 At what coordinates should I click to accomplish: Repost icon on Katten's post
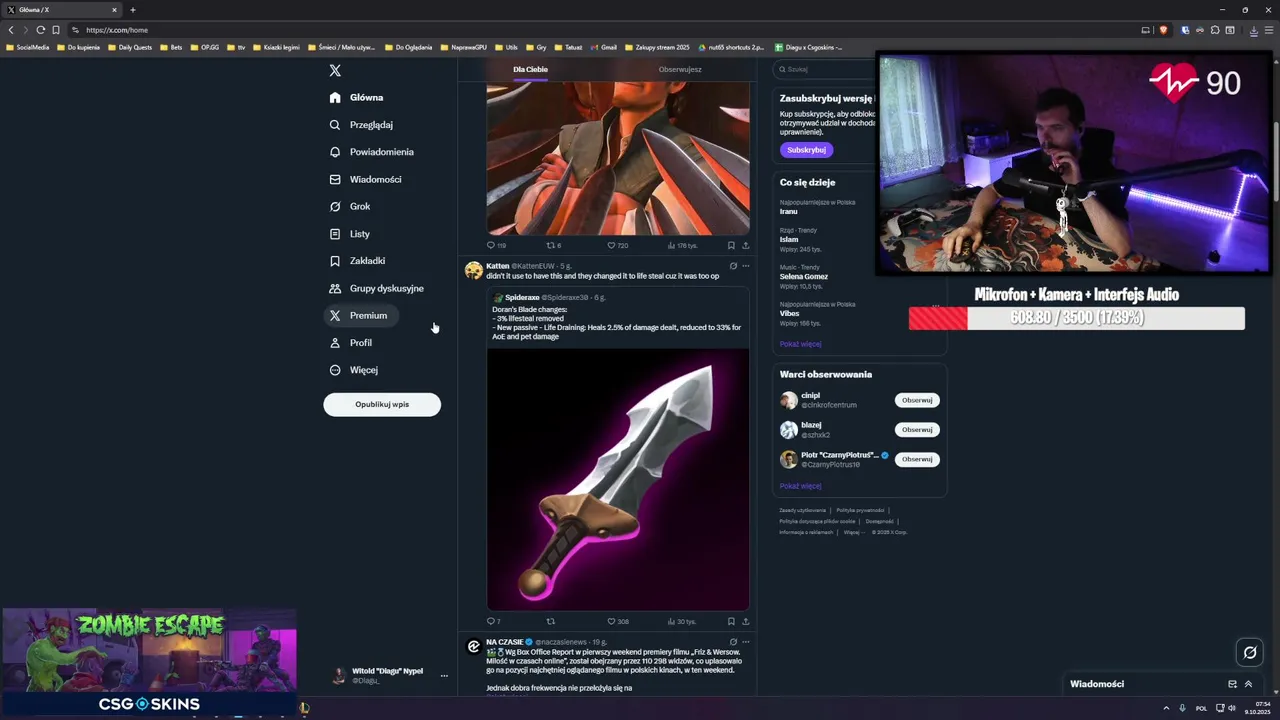pyautogui.click(x=550, y=621)
